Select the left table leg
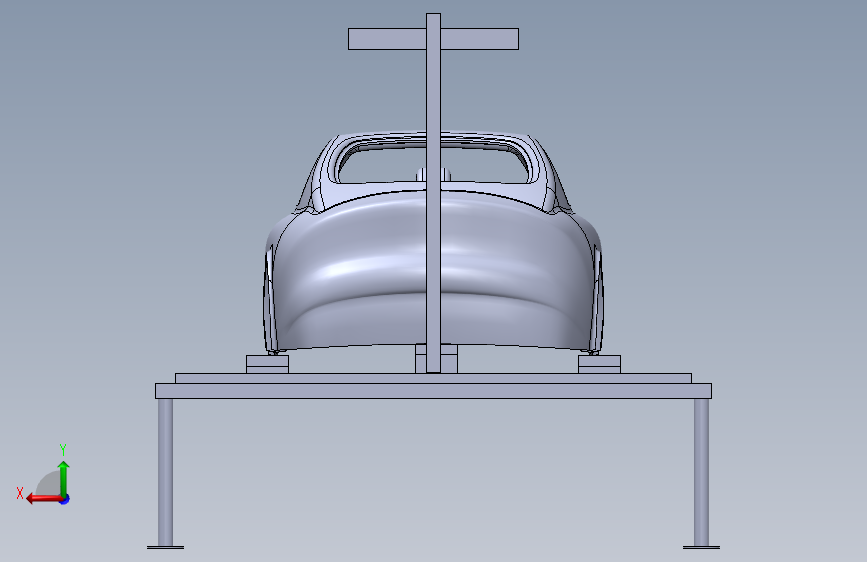Screen dimensions: 867x562 tap(165, 473)
